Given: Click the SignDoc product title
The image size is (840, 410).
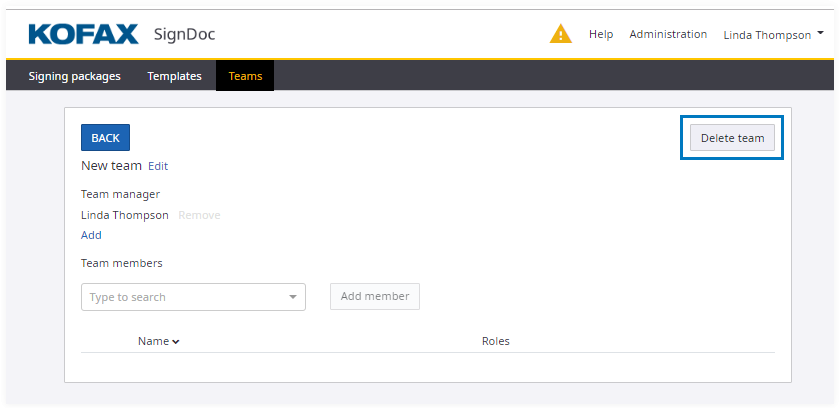Looking at the screenshot, I should click(x=184, y=35).
